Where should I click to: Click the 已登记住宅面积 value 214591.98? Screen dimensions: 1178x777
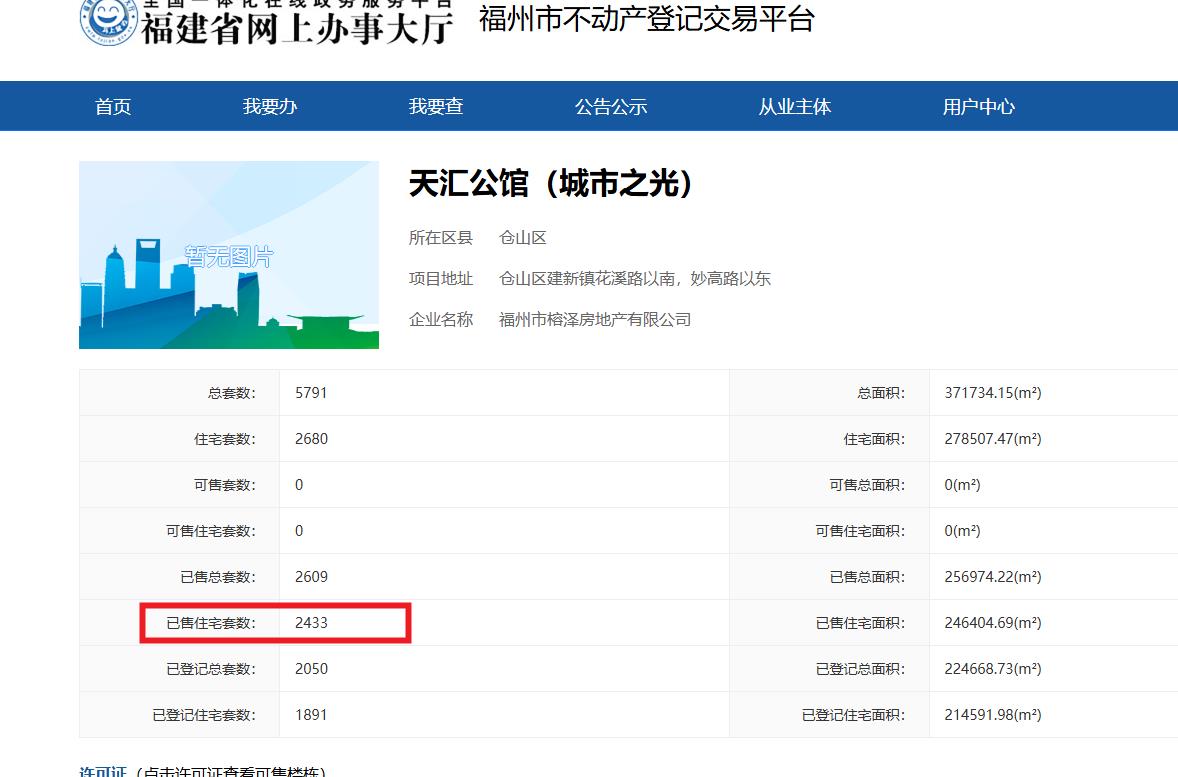coord(992,715)
